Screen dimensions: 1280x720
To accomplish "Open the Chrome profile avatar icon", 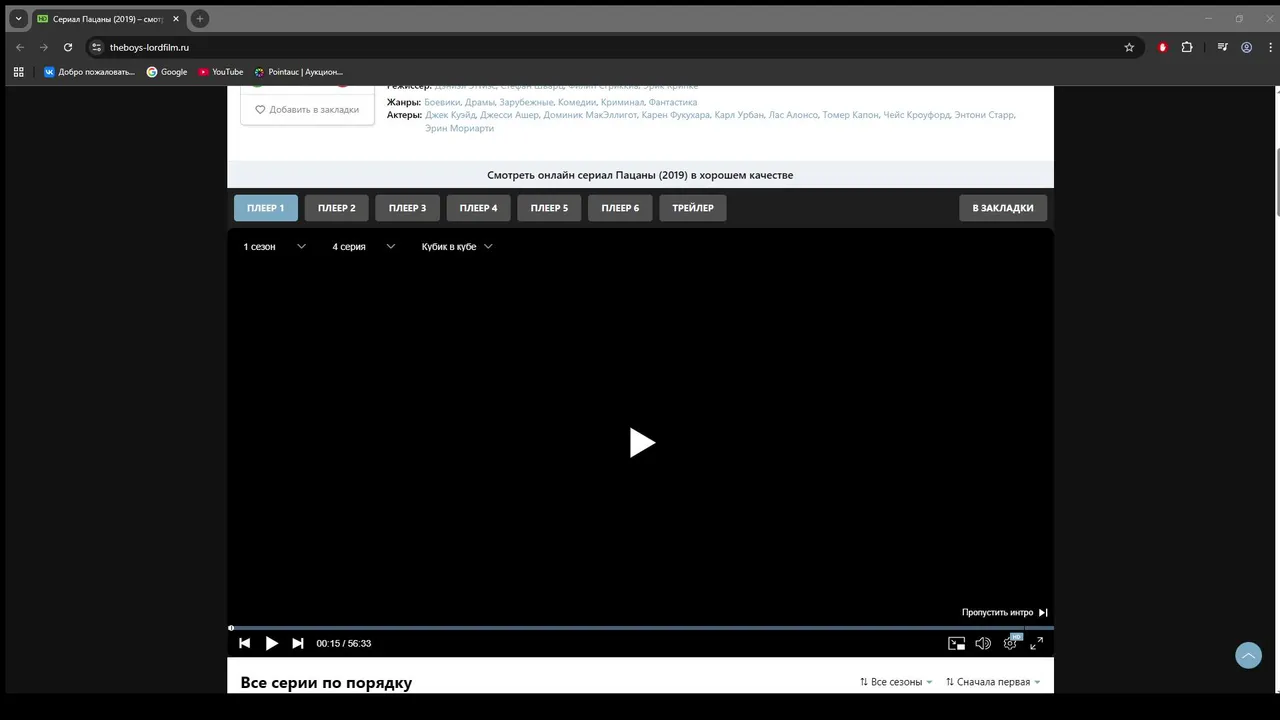I will (1247, 47).
